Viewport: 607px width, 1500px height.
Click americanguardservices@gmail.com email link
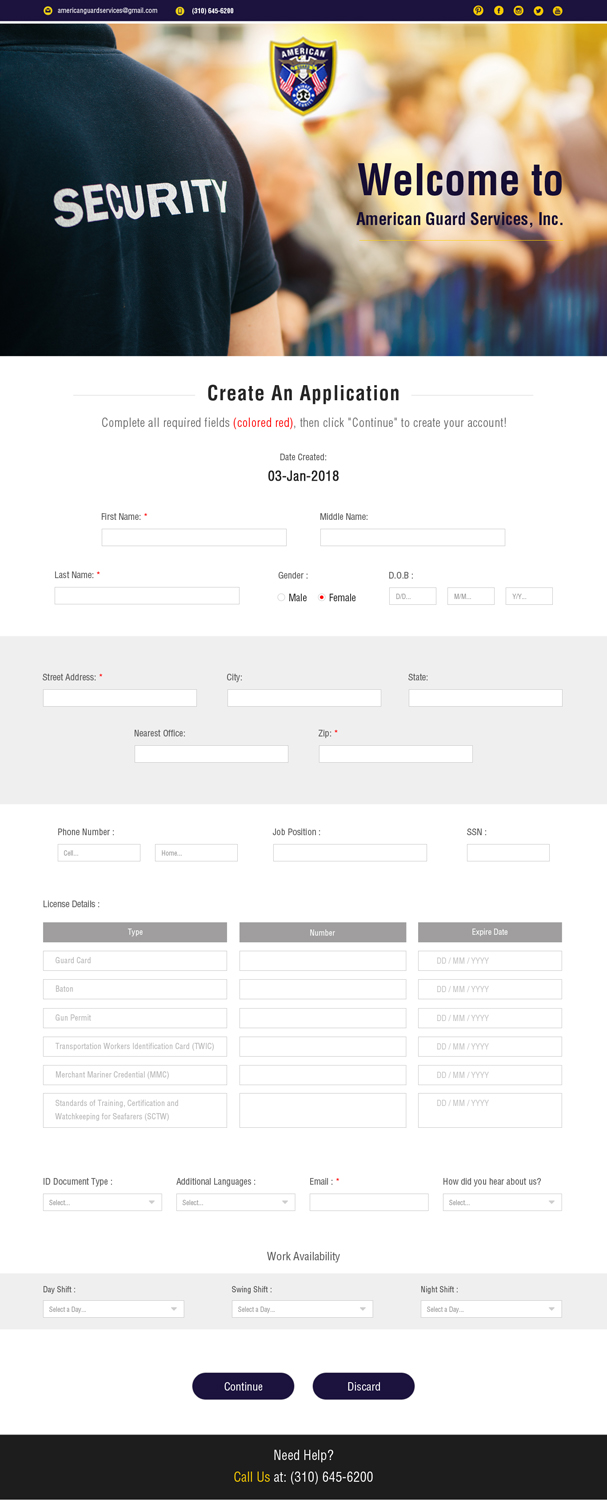[107, 10]
